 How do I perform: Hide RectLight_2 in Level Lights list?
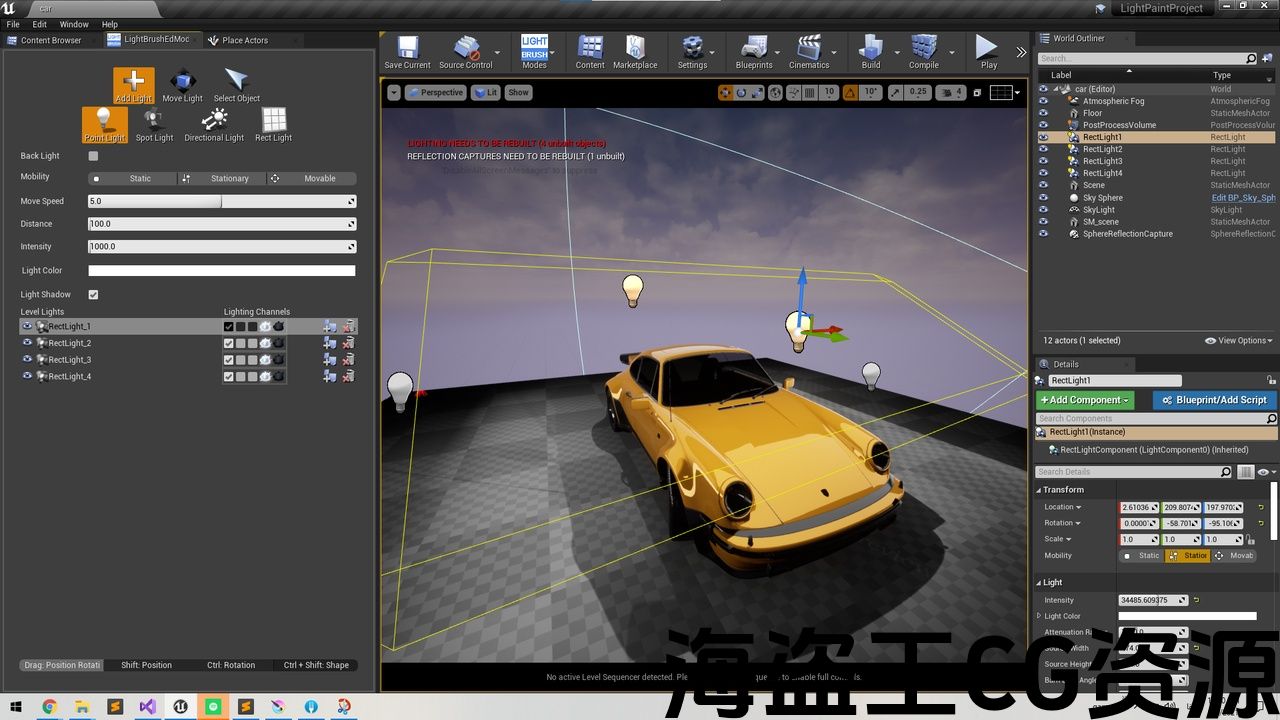click(x=27, y=343)
